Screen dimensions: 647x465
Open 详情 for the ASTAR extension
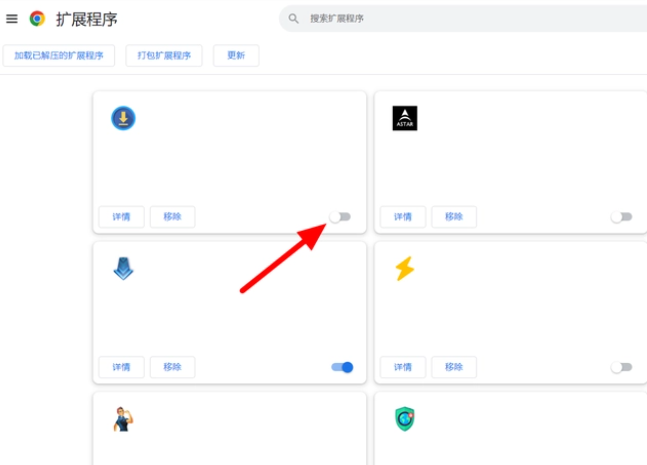tap(403, 217)
